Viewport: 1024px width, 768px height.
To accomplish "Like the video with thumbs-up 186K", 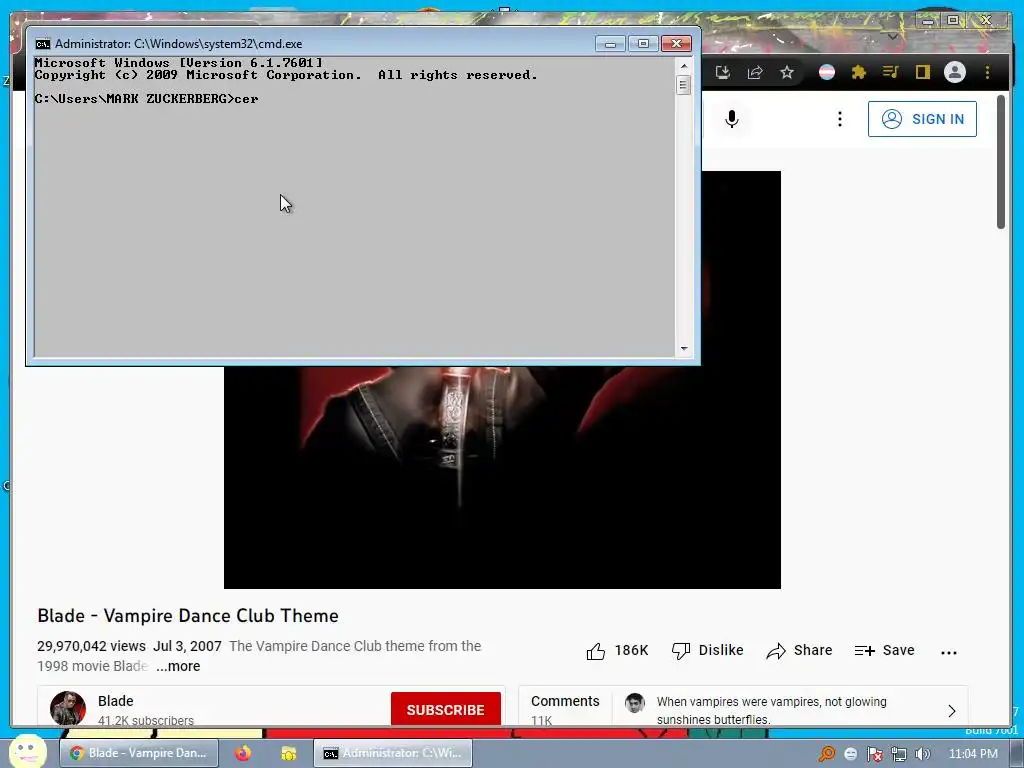I will tap(617, 650).
